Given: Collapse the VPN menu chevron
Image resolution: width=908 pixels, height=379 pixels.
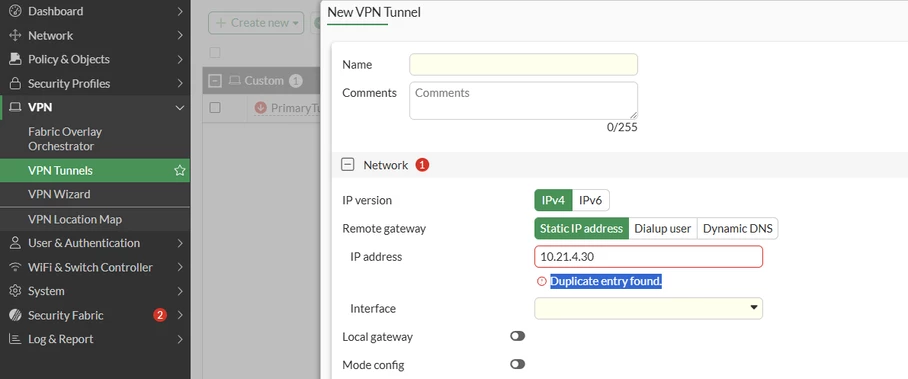Looking at the screenshot, I should (x=180, y=108).
